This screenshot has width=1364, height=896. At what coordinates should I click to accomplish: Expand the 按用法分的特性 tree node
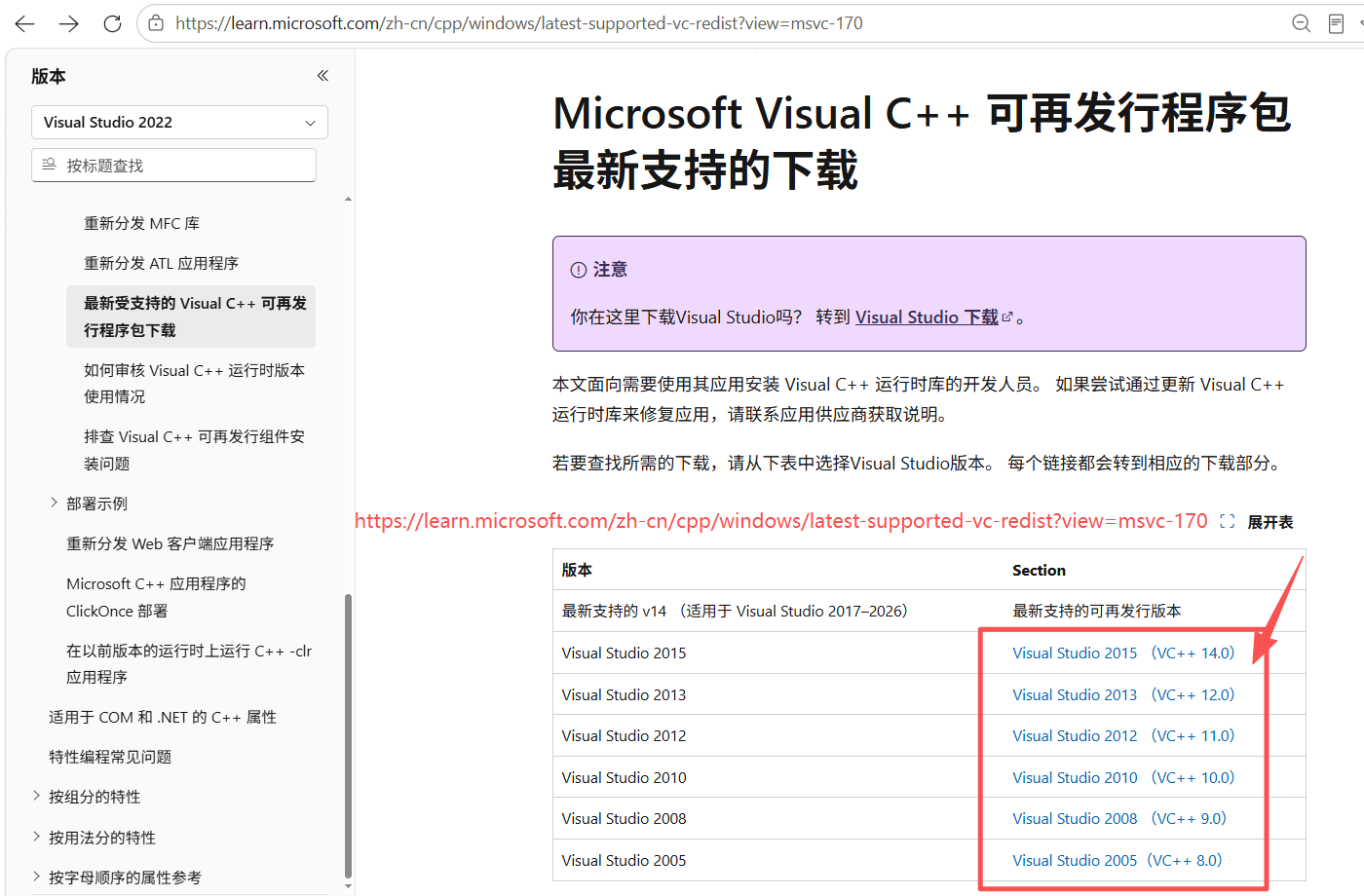pos(37,837)
